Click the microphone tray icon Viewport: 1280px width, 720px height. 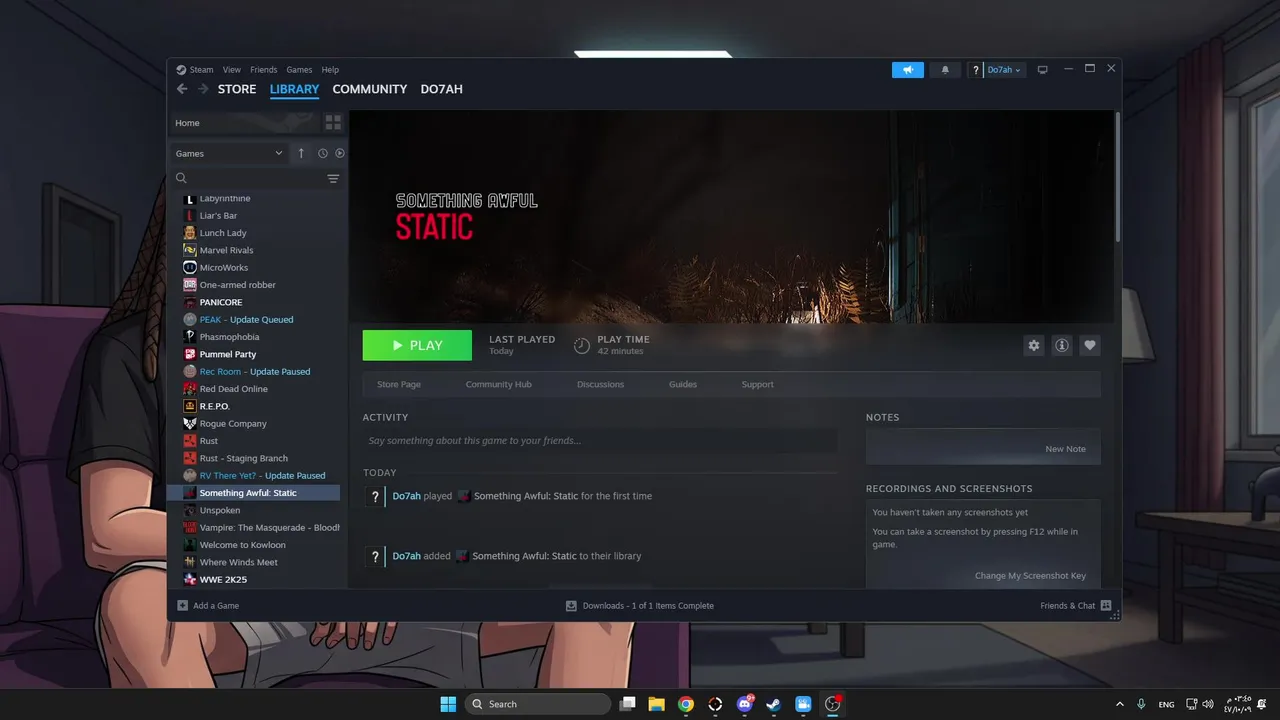pos(1141,704)
